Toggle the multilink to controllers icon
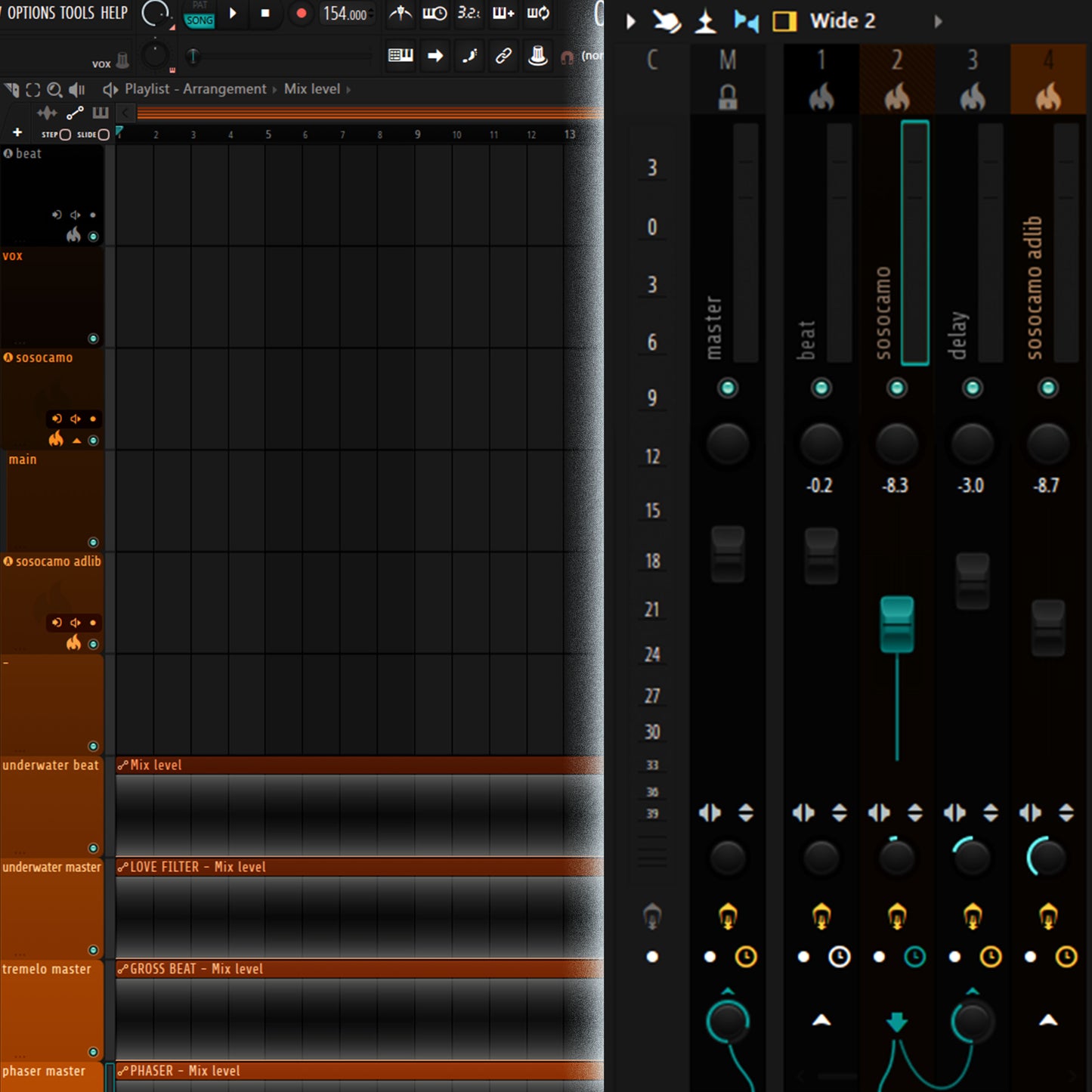The image size is (1092, 1092). point(537,55)
